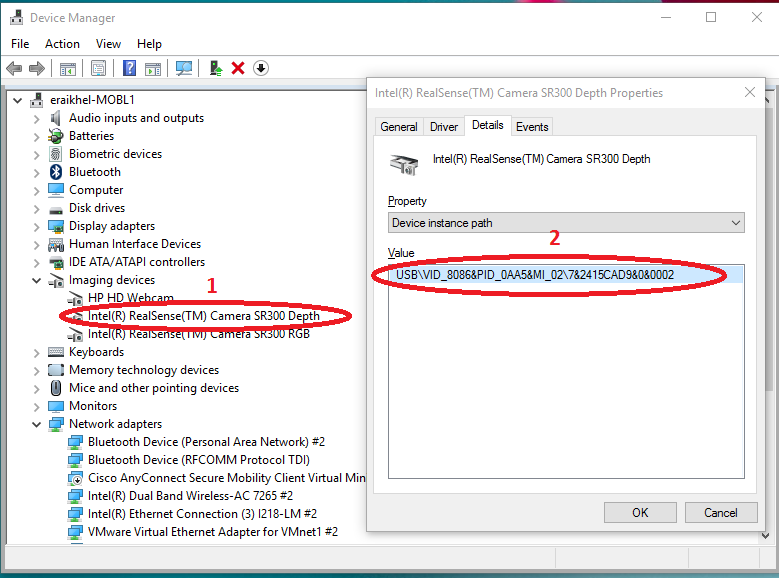Screen dimensions: 779x578
Task: Switch to the Events tab
Action: (531, 127)
